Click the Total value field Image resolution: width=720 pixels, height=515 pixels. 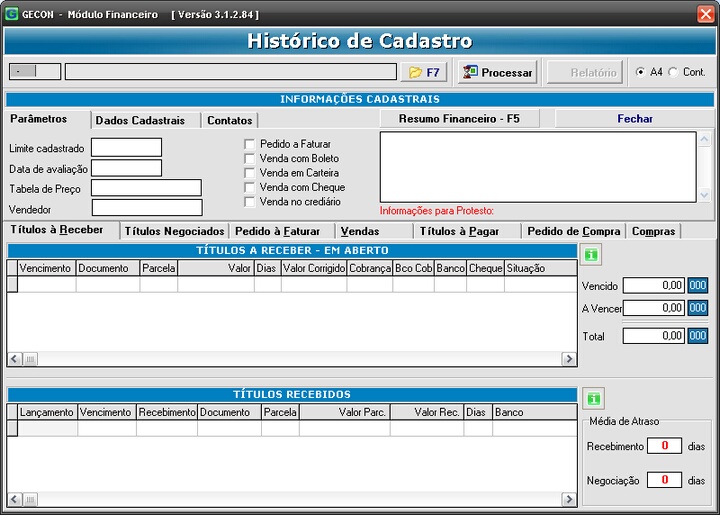tap(654, 336)
